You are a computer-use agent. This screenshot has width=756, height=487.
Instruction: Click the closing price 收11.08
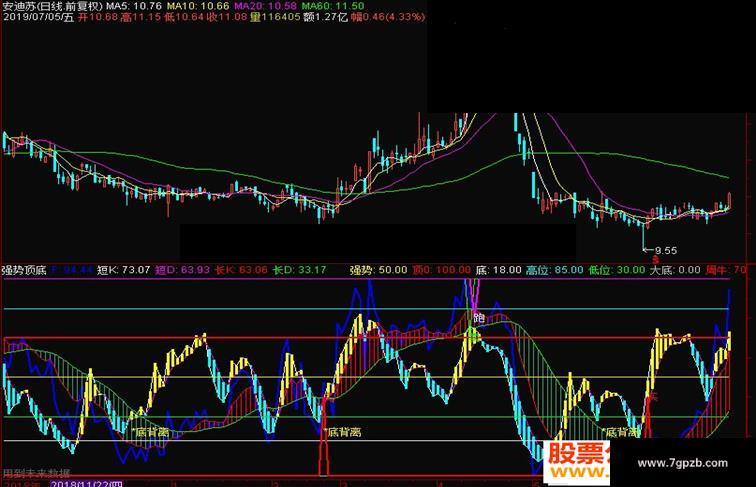[227, 17]
